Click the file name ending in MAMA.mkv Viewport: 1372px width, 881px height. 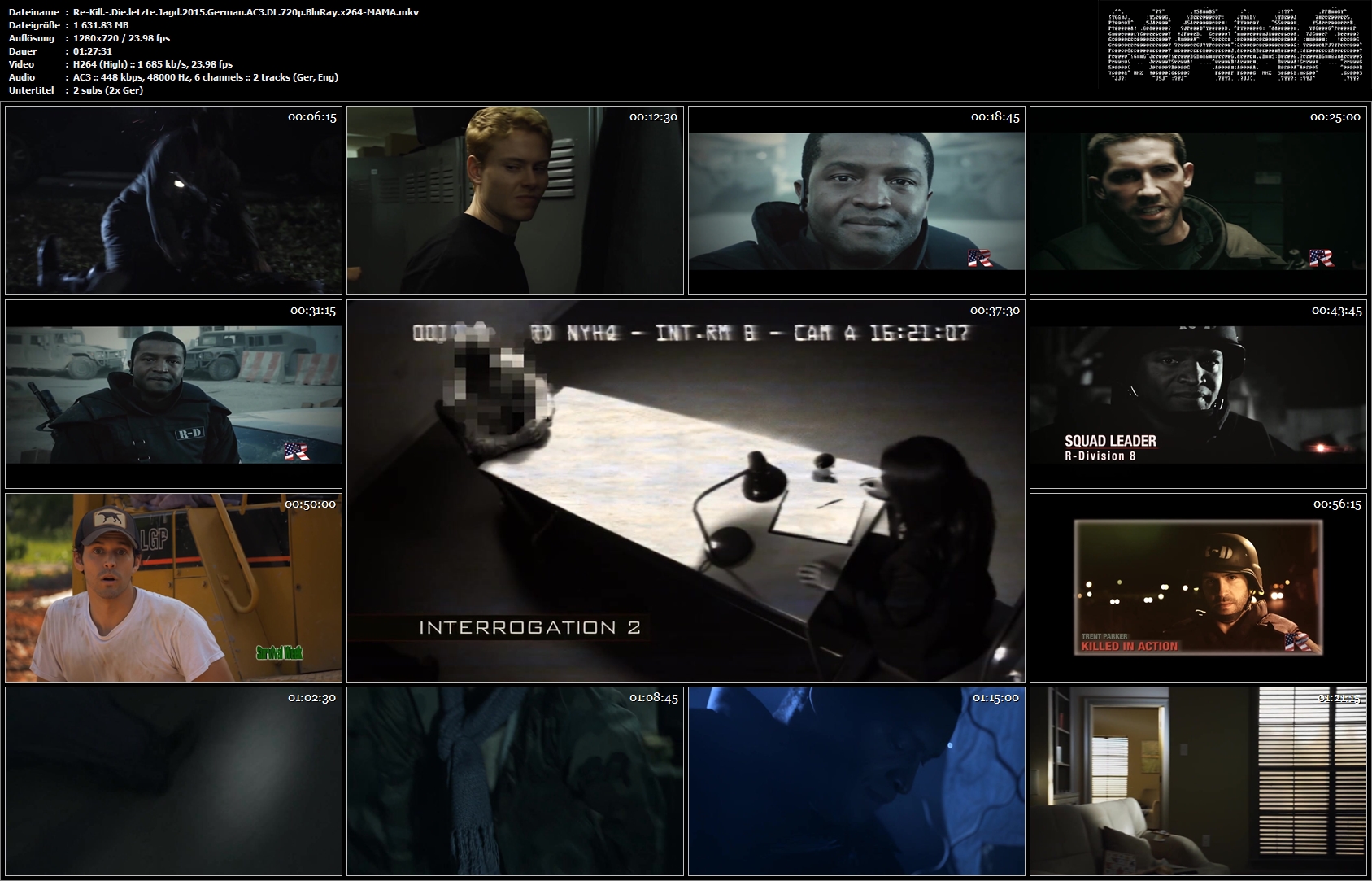click(246, 12)
